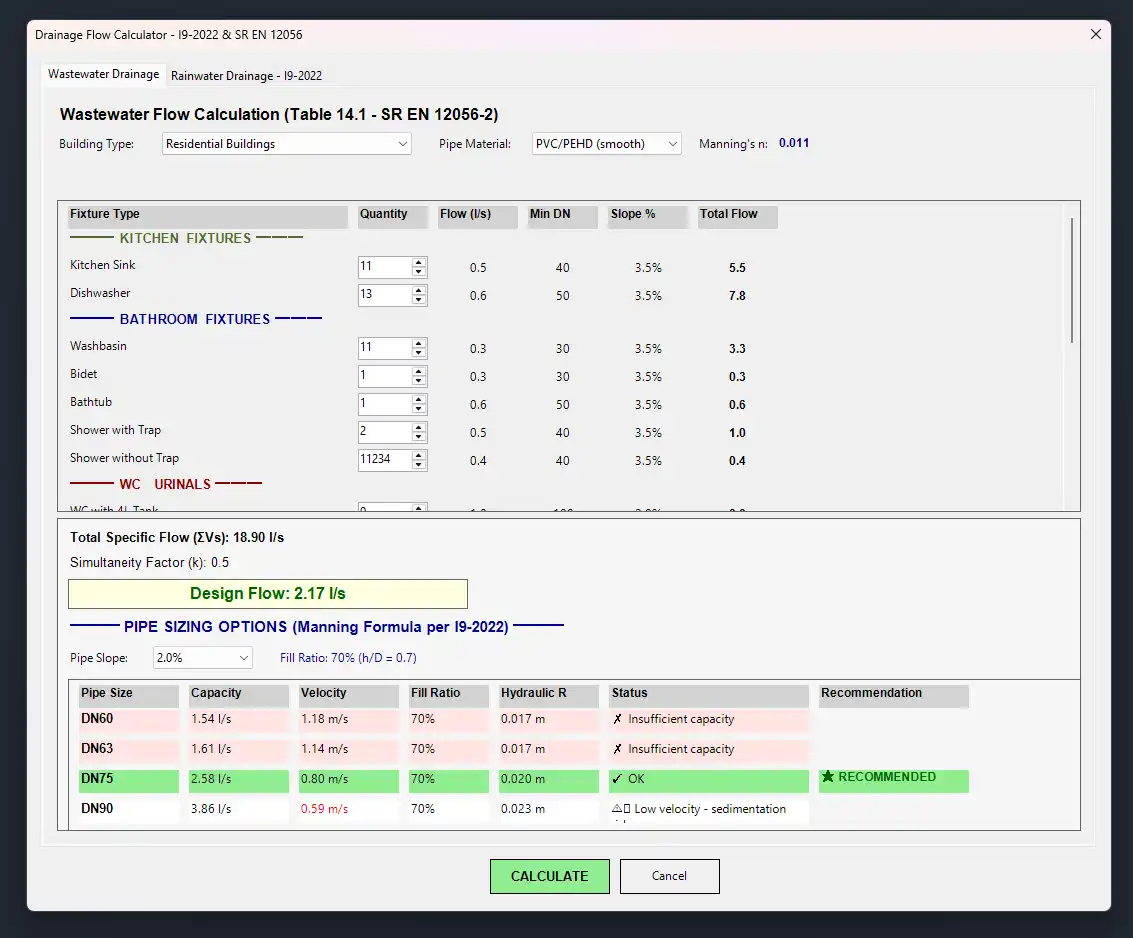The image size is (1133, 938).
Task: Increase Shower without Trap quantity
Action: pos(419,456)
